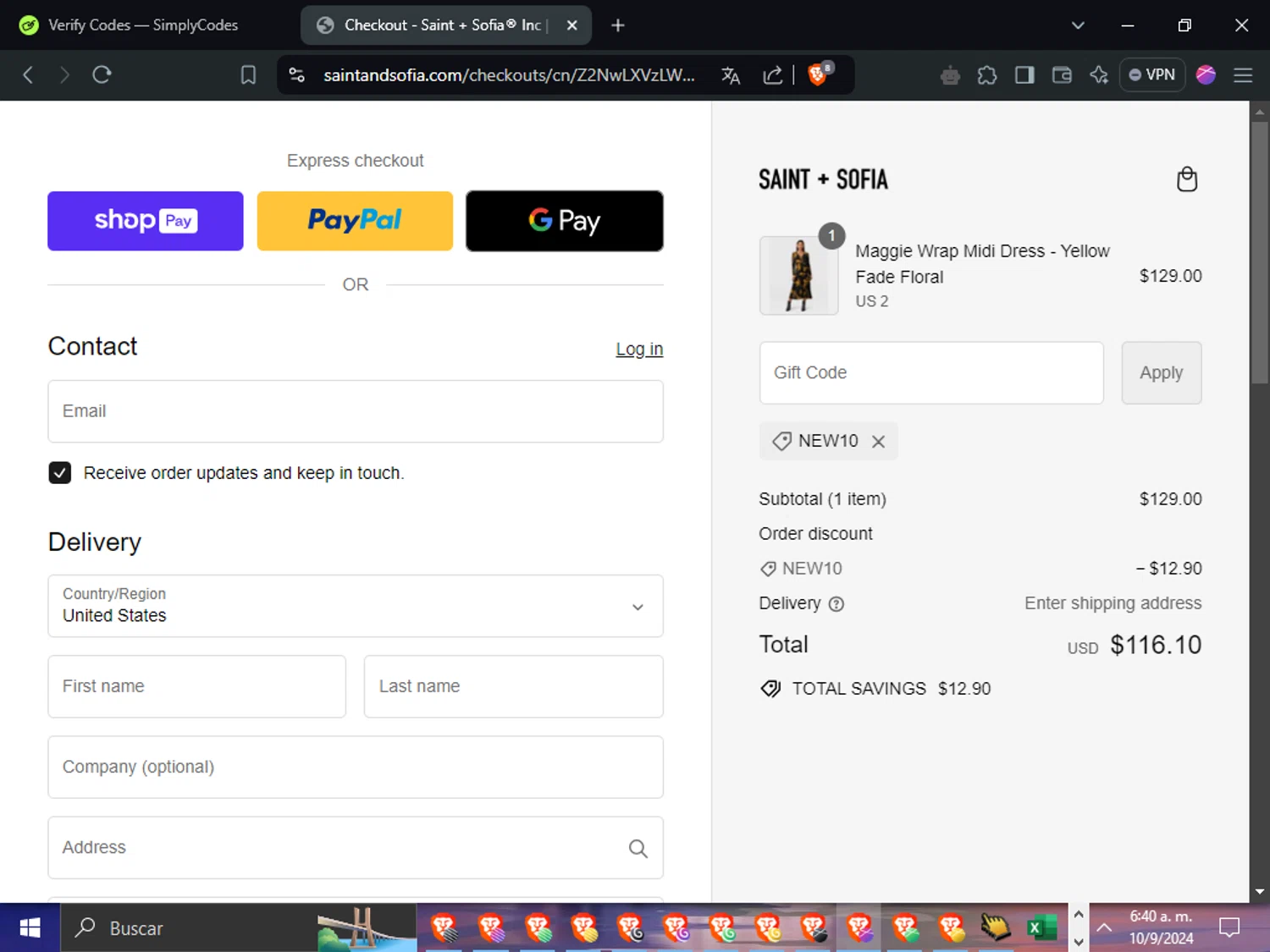
Task: Click the Windows taskbar search box
Action: (x=239, y=928)
